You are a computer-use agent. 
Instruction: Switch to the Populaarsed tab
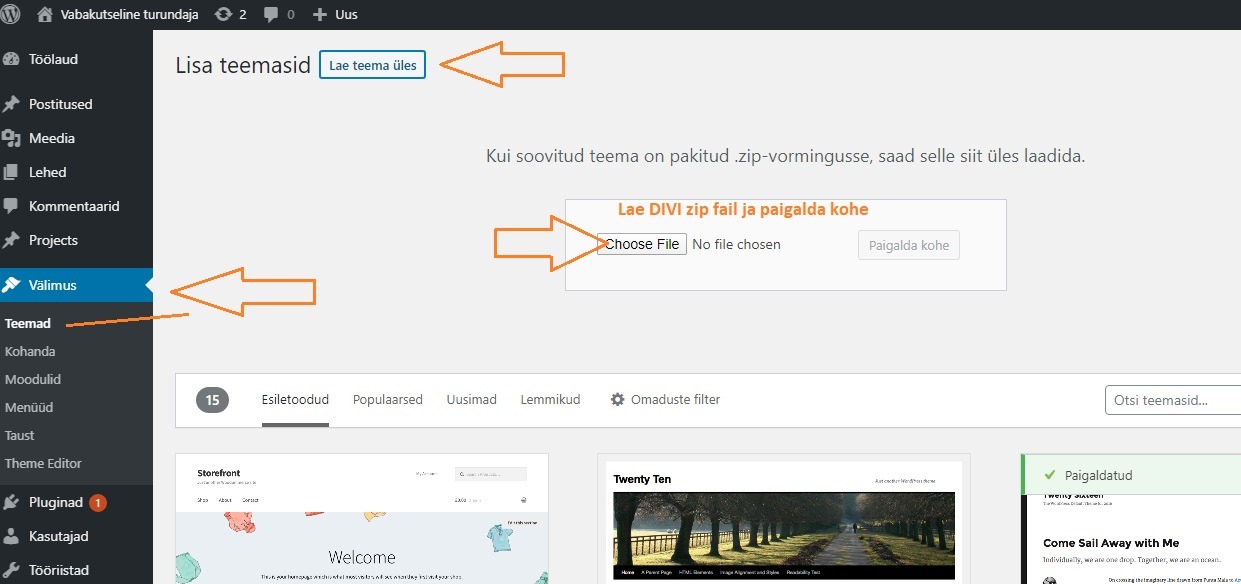click(x=388, y=399)
